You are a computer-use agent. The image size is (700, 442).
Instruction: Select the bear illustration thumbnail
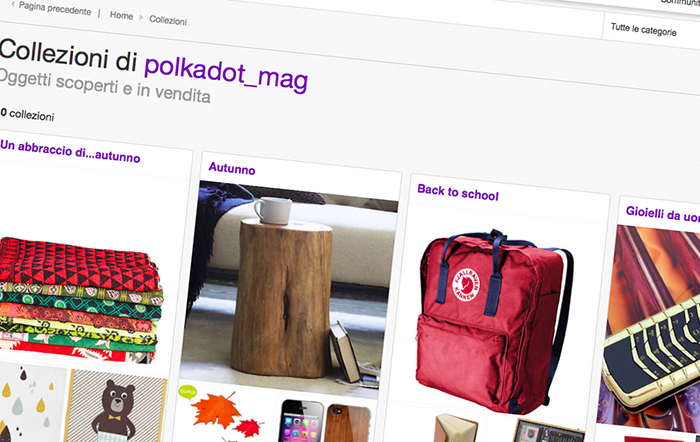(116, 409)
